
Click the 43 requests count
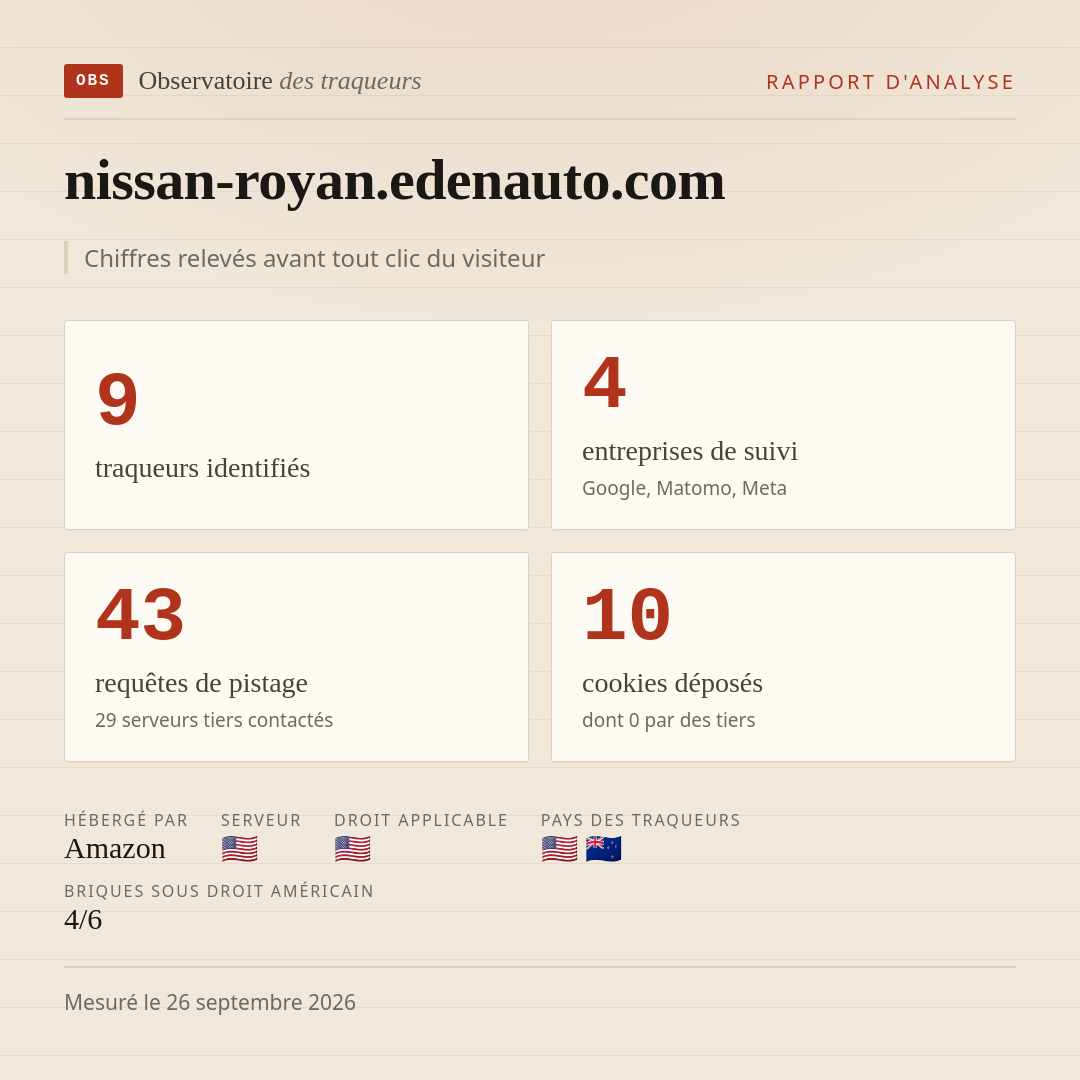click(141, 614)
